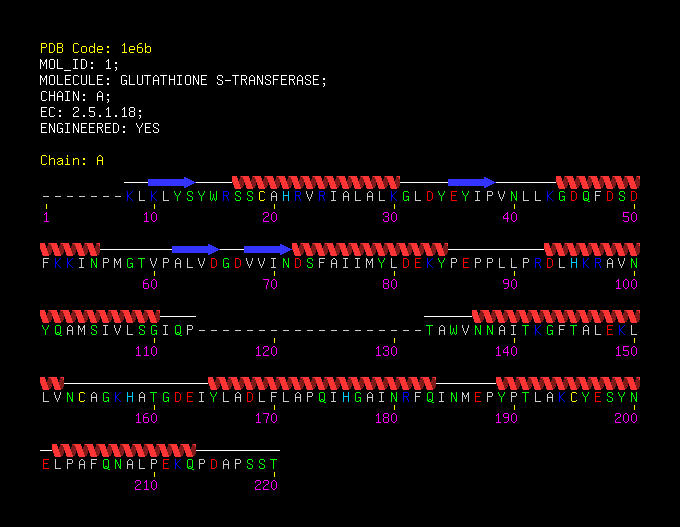Click residue number 50 label
Viewport: 680px width, 527px height.
pyautogui.click(x=630, y=217)
